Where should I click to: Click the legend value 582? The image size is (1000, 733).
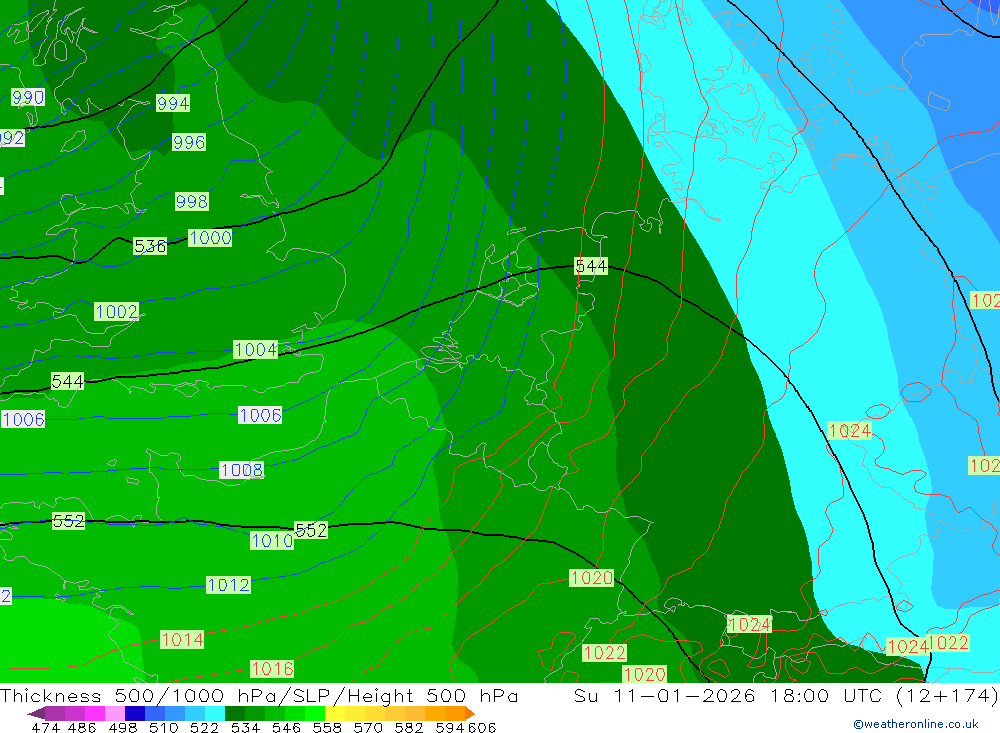(x=409, y=728)
